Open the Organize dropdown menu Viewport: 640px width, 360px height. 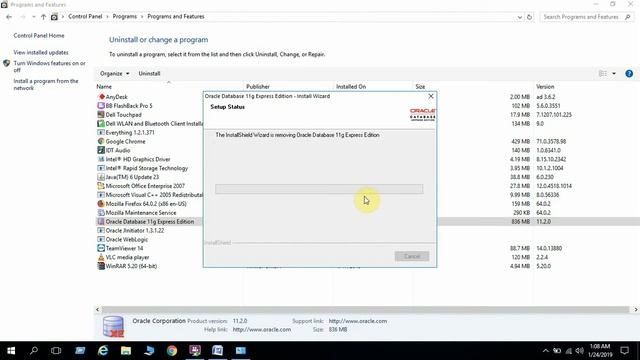115,73
